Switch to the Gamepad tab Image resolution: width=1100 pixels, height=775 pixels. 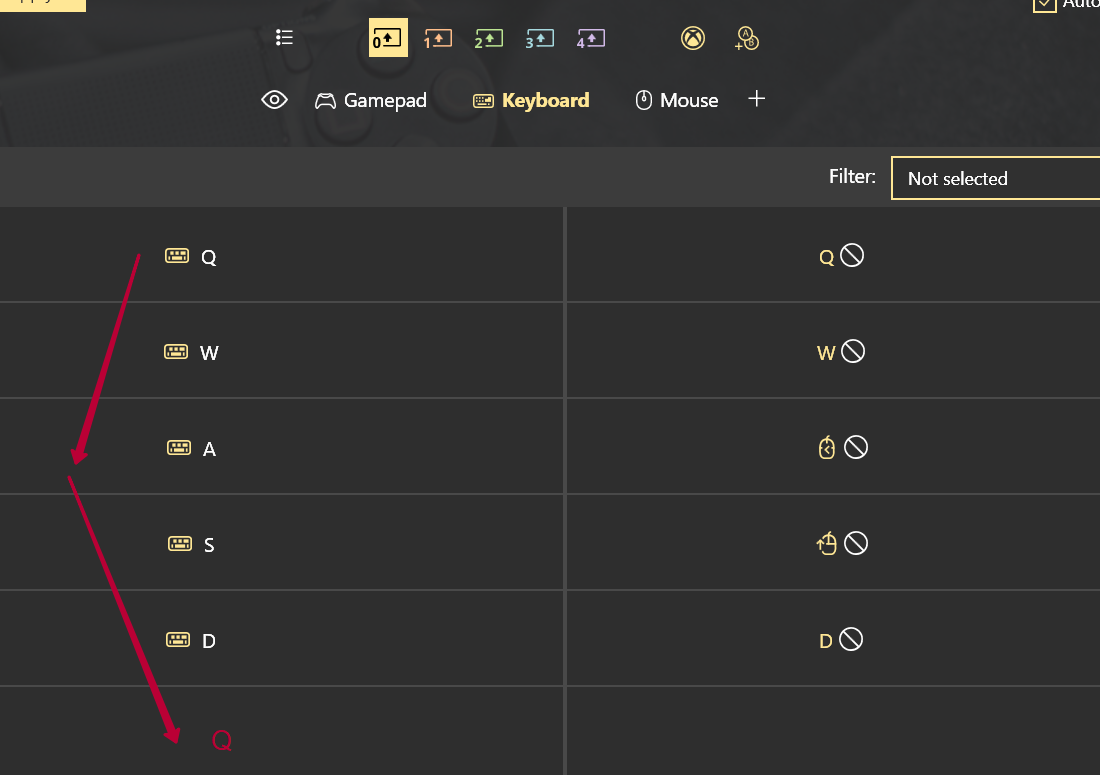370,100
